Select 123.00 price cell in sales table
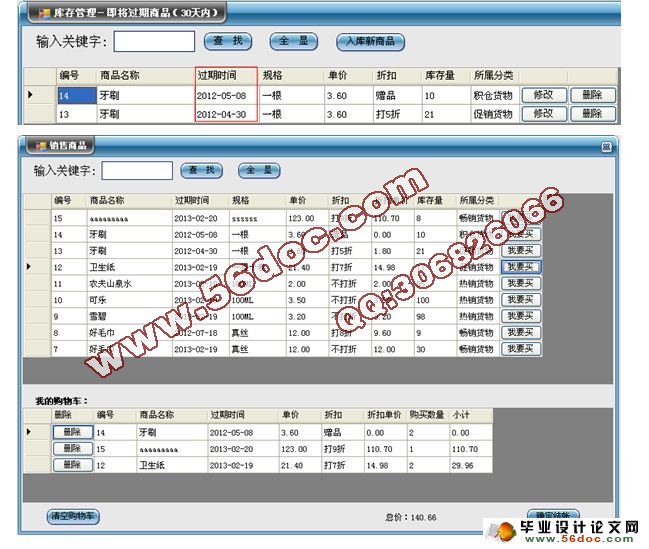649x549 pixels. 307,218
